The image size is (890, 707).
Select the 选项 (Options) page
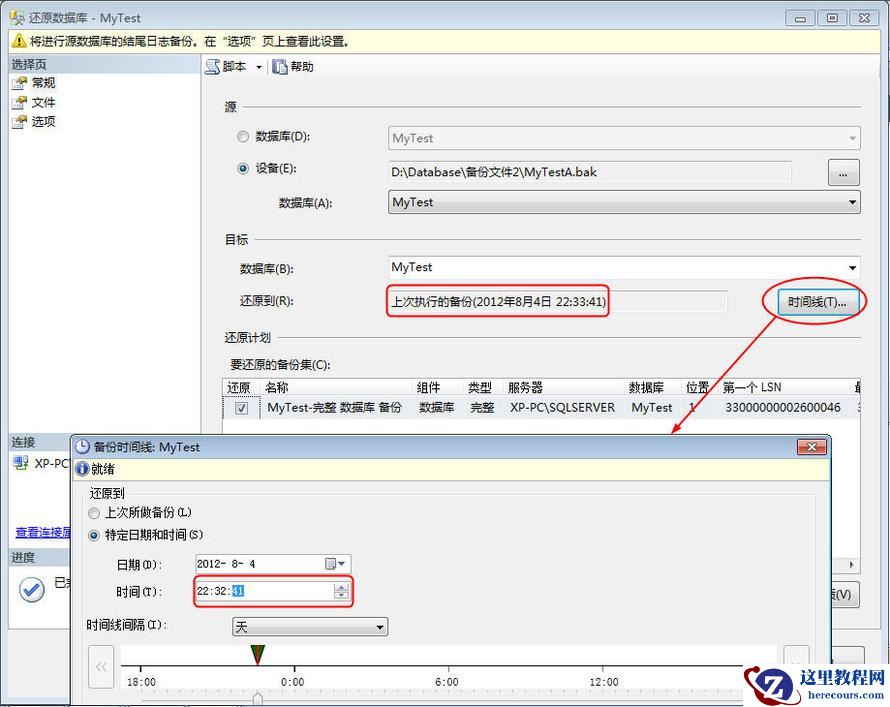click(43, 121)
